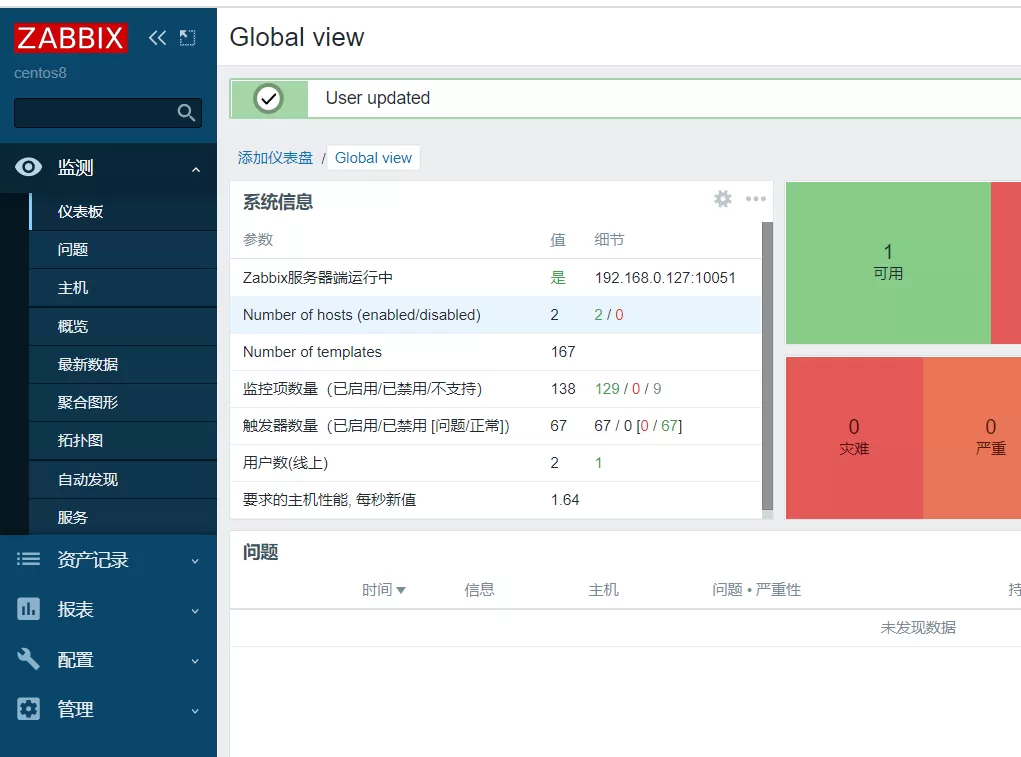Collapse the sidebar with the double-arrow icon
The height and width of the screenshot is (757, 1021).
[157, 37]
